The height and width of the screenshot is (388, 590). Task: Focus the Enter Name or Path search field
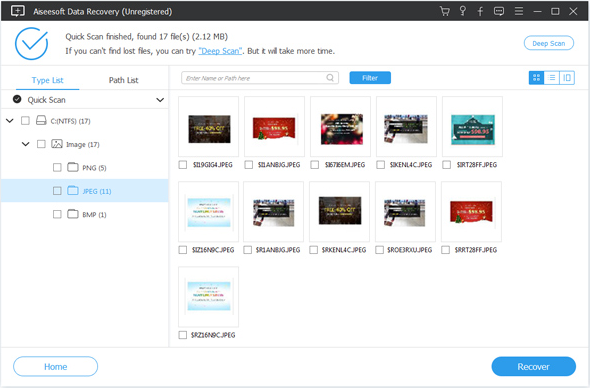260,78
